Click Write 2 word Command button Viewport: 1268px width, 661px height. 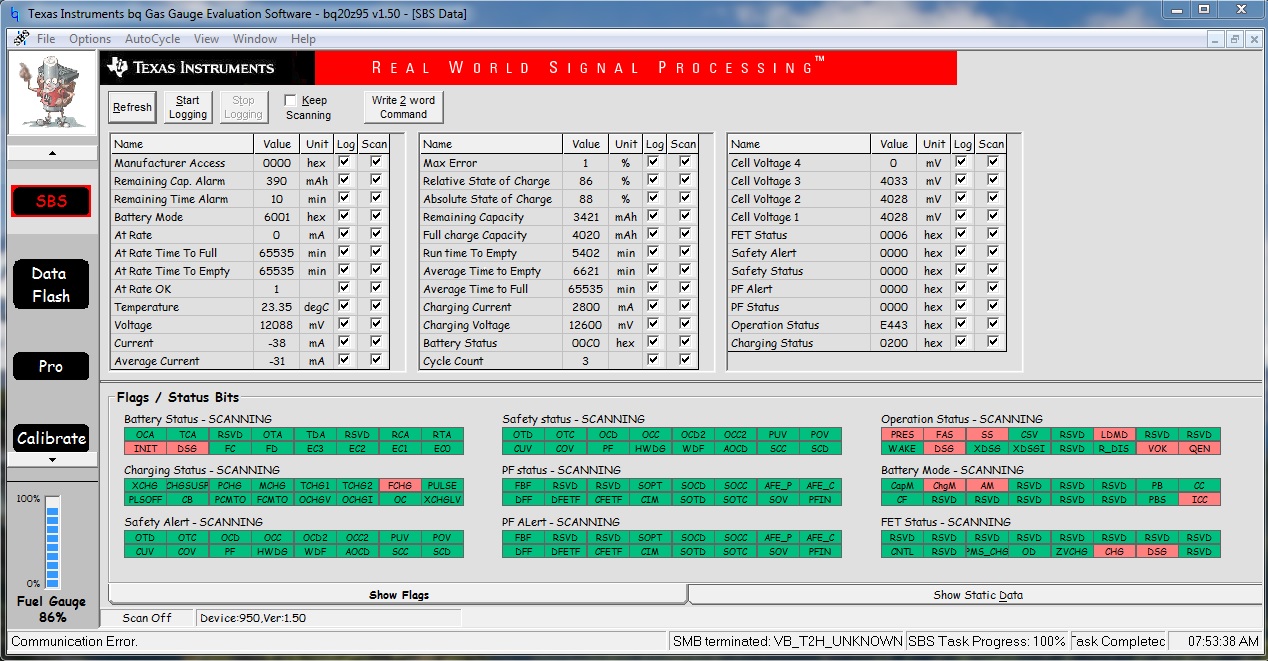404,107
